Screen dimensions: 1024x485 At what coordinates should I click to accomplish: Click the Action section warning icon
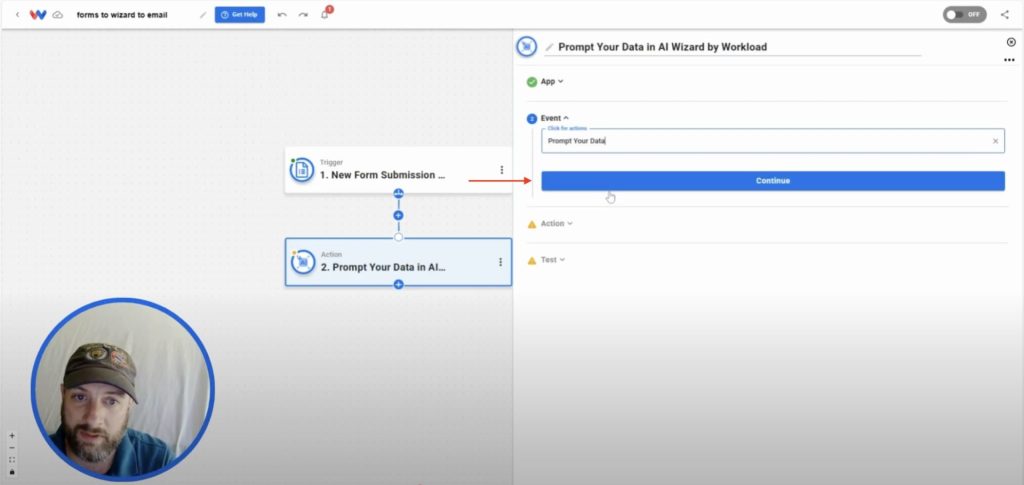(532, 224)
